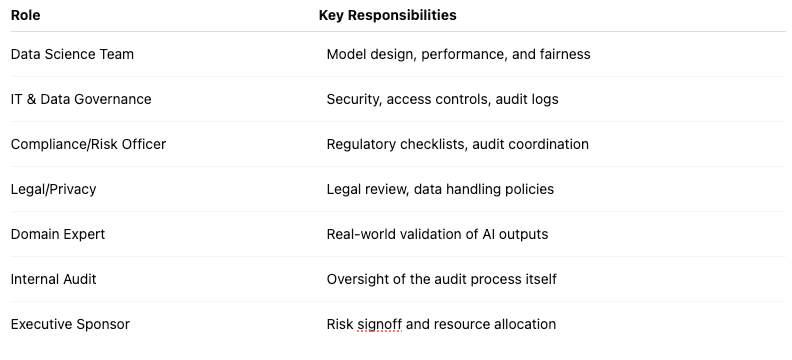The width and height of the screenshot is (792, 360).
Task: Click "Oversight of the audit process itself" cell
Action: click(x=441, y=279)
